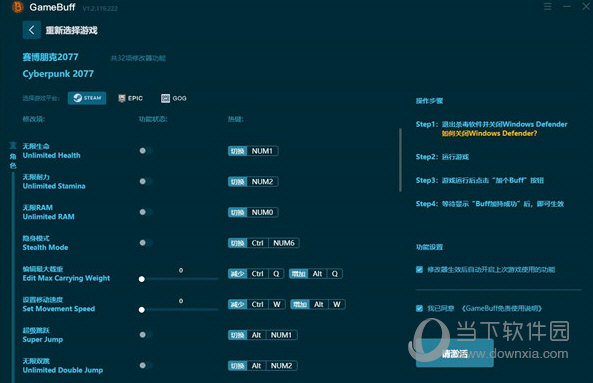Click the back arrow to reselect game

tap(32, 30)
